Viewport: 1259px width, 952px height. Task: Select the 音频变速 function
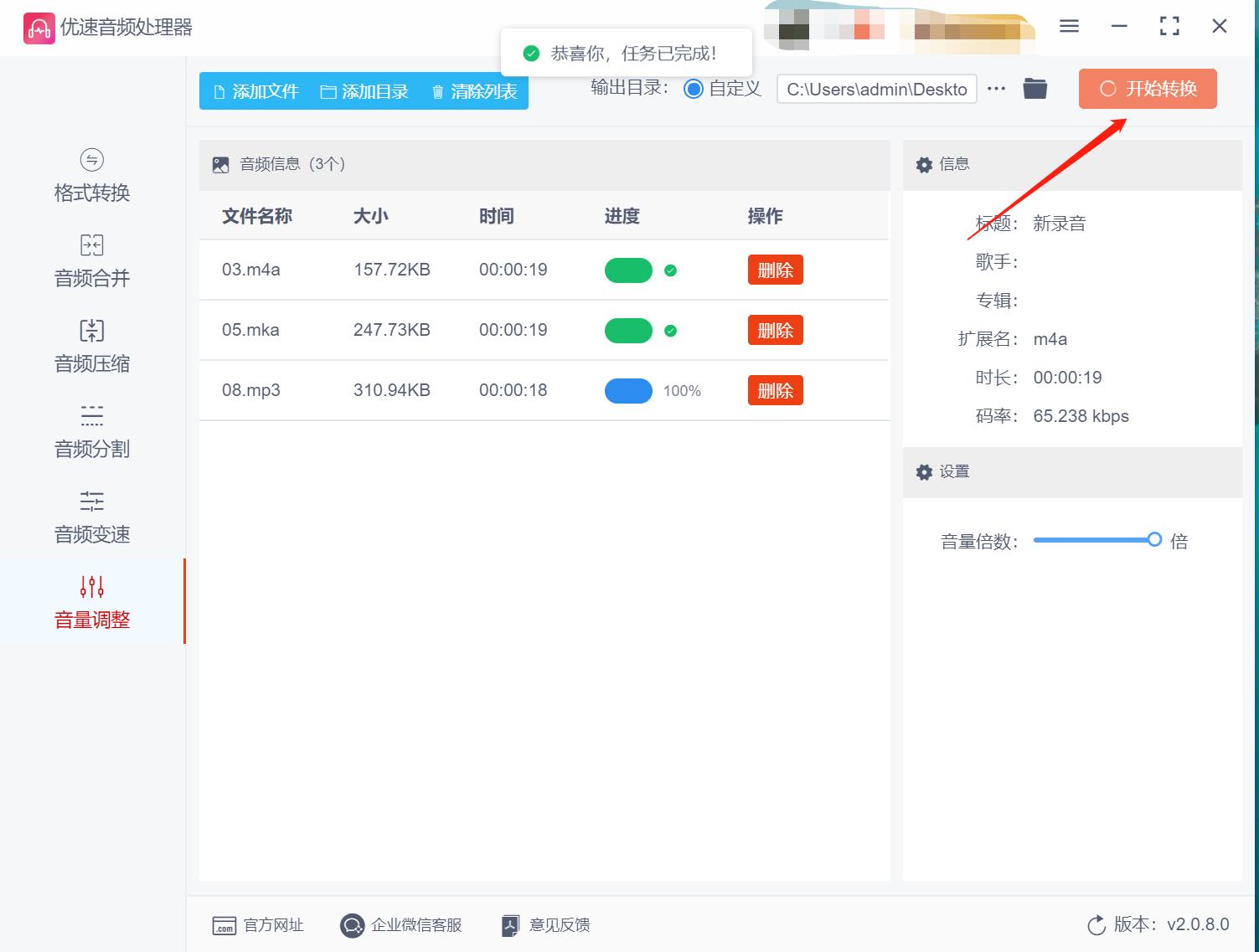click(90, 517)
